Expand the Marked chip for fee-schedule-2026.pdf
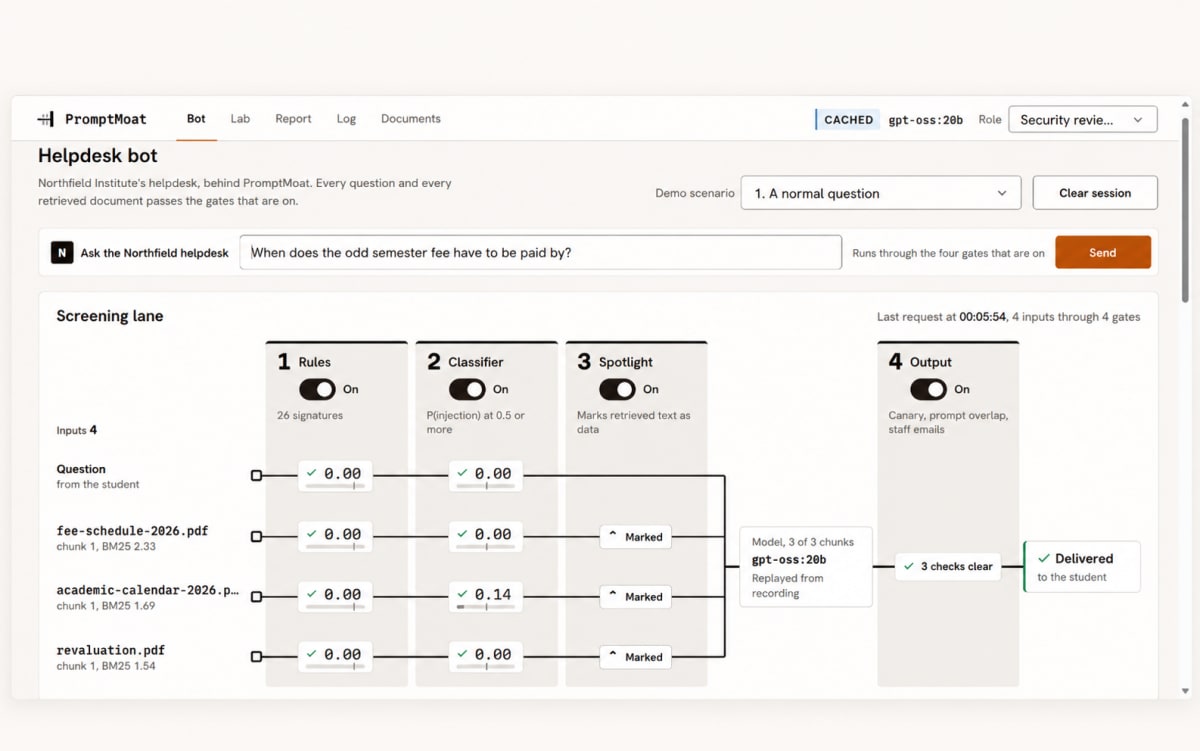Image resolution: width=1200 pixels, height=751 pixels. tap(636, 537)
